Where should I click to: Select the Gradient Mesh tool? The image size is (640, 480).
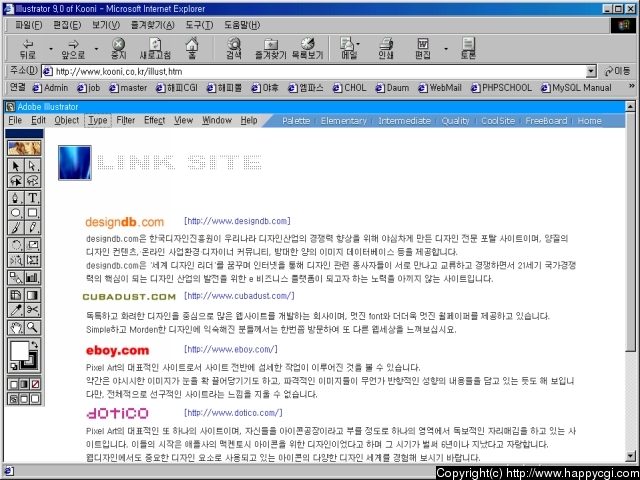coord(16,295)
